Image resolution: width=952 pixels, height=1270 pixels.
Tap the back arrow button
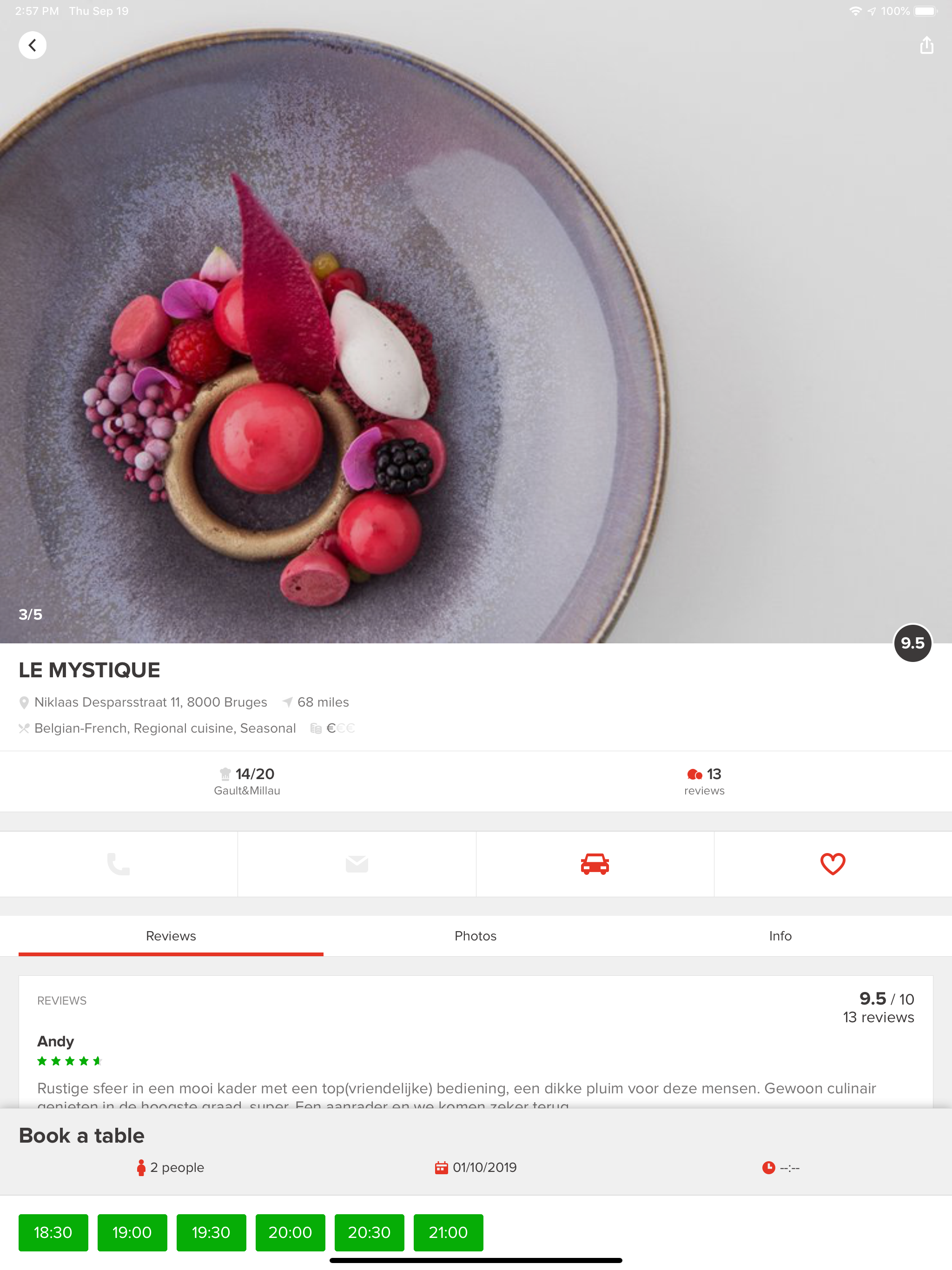32,46
